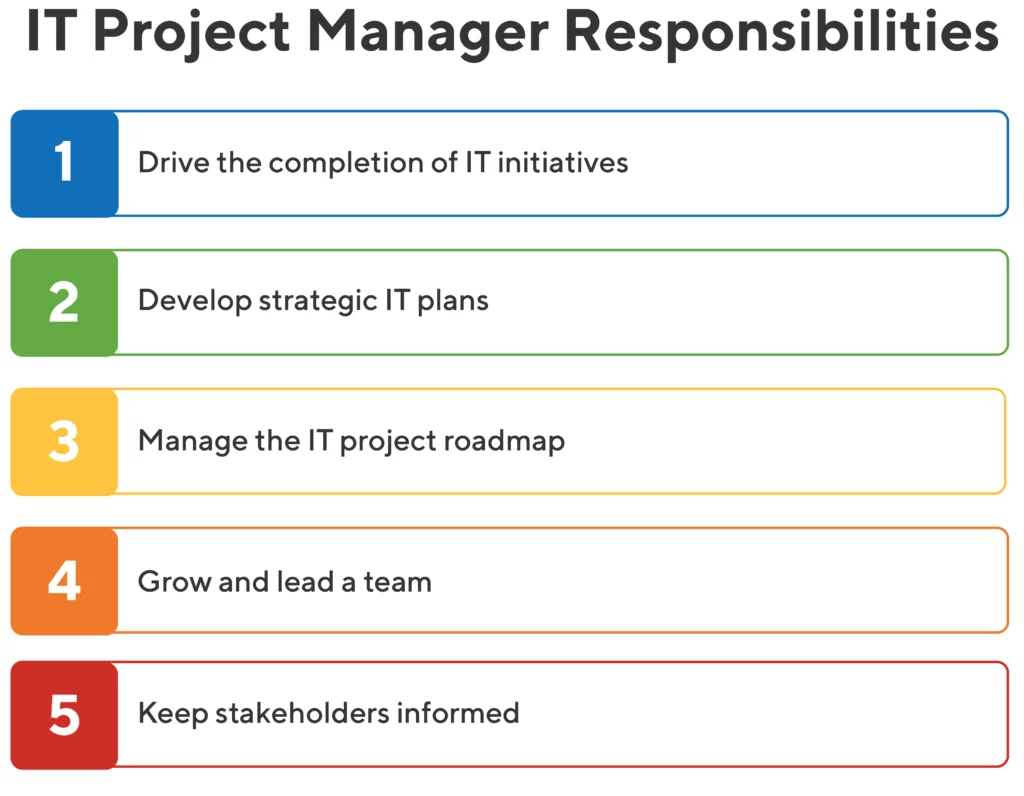The image size is (1024, 796).
Task: Click the word 'IT' in the title
Action: (x=52, y=30)
